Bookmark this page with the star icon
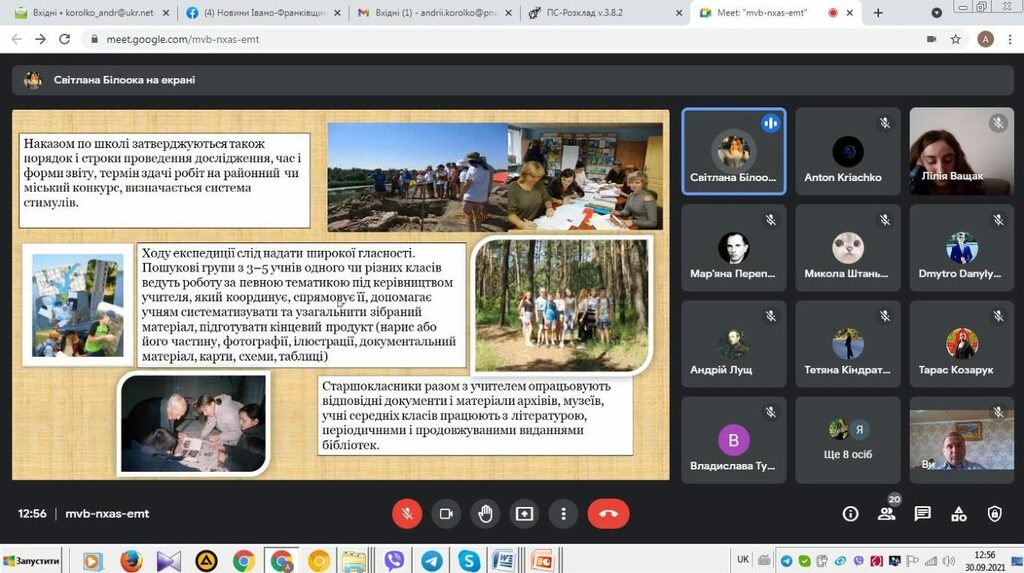This screenshot has height=573, width=1024. (956, 39)
